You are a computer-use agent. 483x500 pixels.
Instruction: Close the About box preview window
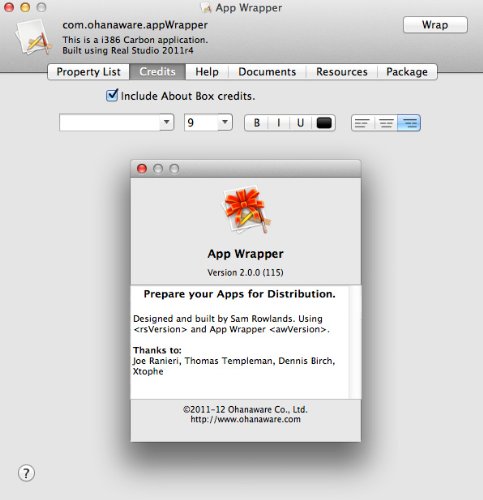pyautogui.click(x=142, y=169)
